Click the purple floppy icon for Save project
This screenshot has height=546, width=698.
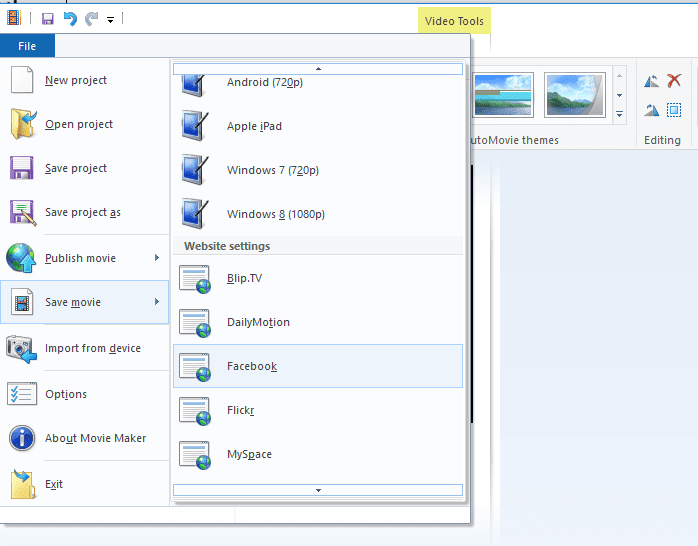pos(21,168)
